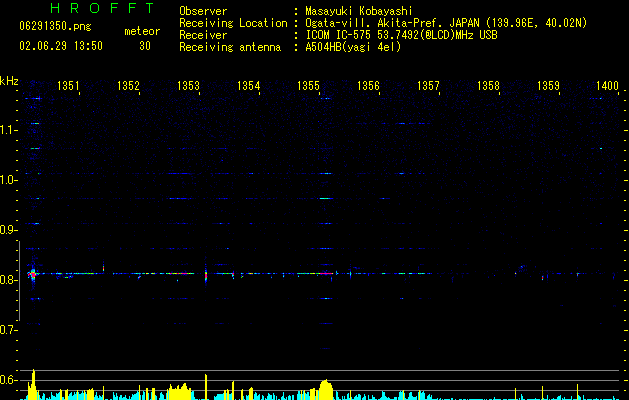
Task: Click the antenna text A504HB(yagi 4el)
Action: (x=353, y=47)
